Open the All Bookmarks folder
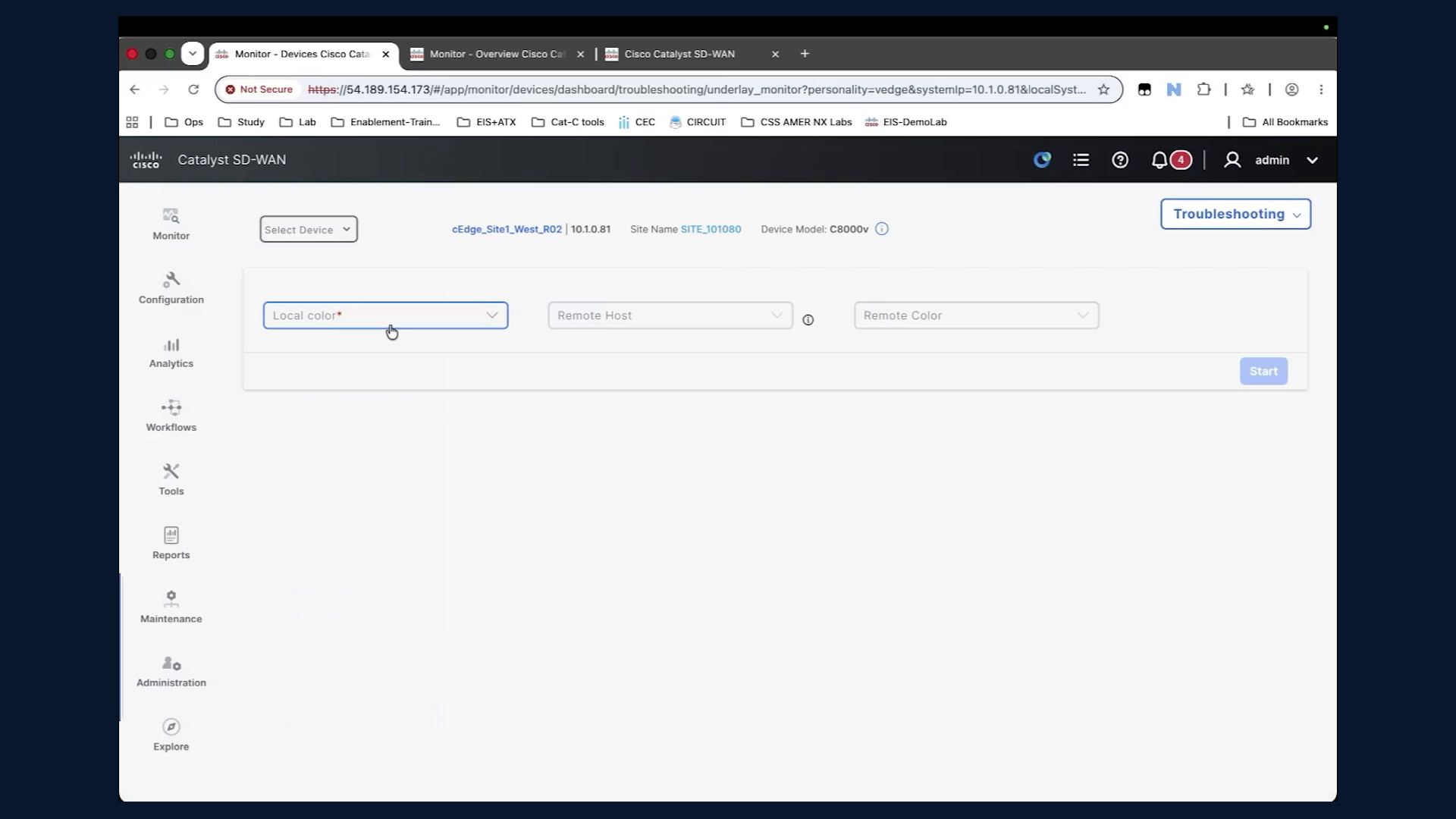 (1285, 122)
